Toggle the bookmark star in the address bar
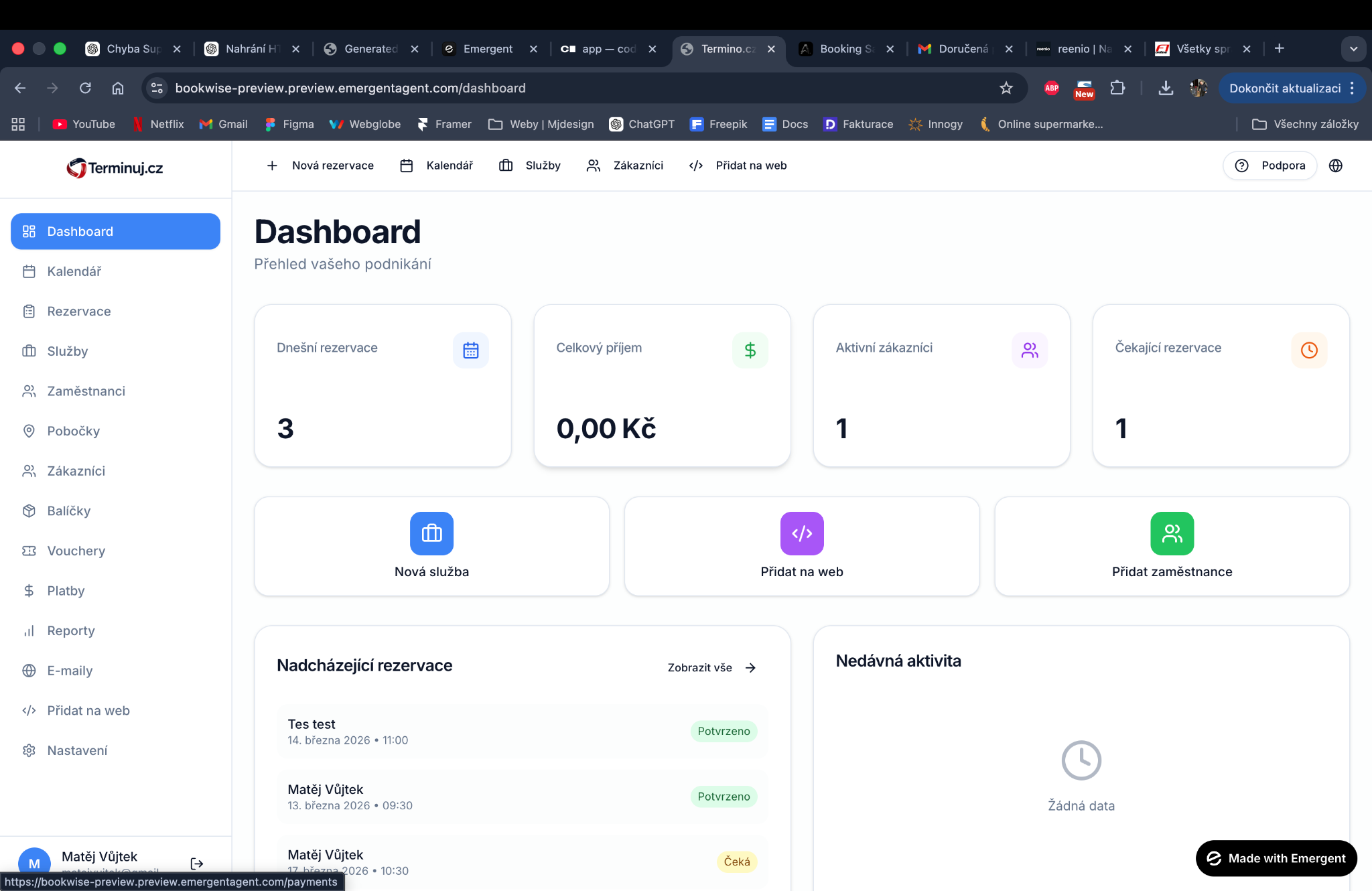Viewport: 1372px width, 891px height. click(1006, 88)
